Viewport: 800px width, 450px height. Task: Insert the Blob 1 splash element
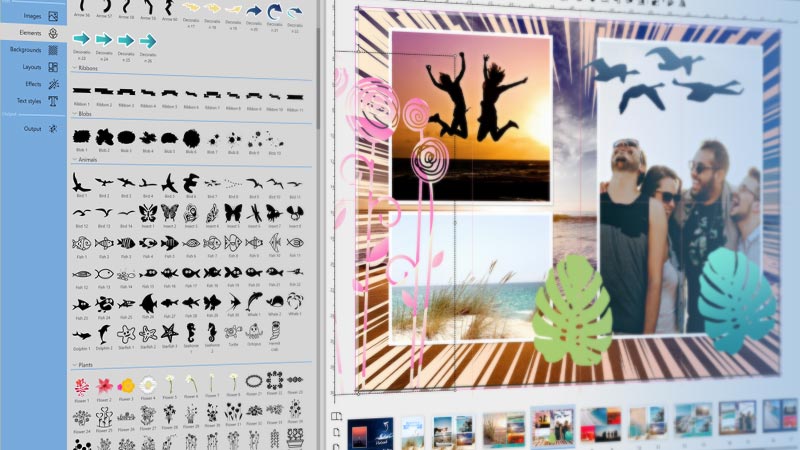pyautogui.click(x=82, y=137)
